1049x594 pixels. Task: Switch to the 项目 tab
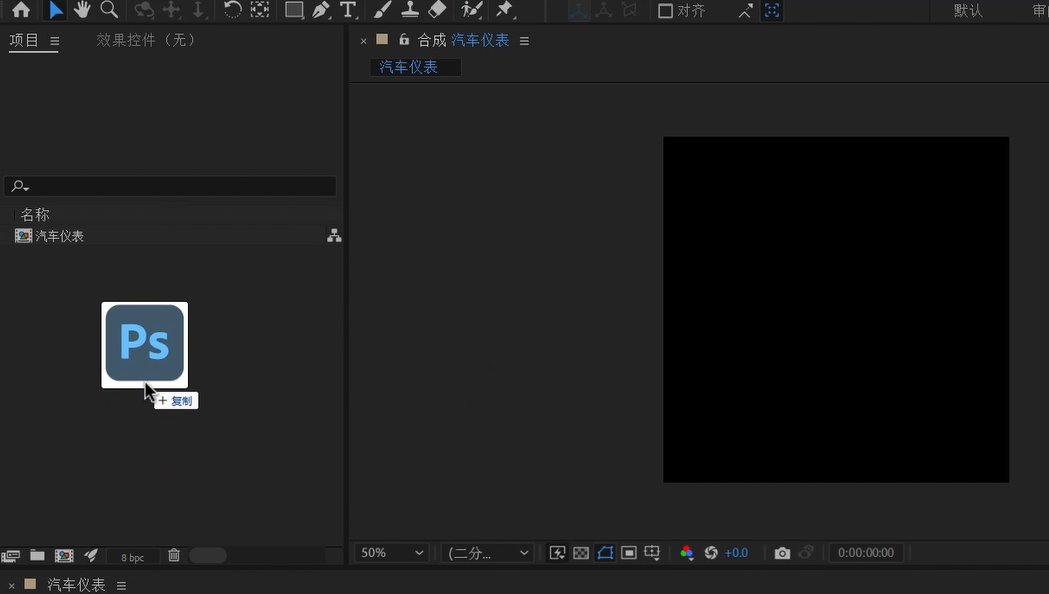pos(24,40)
